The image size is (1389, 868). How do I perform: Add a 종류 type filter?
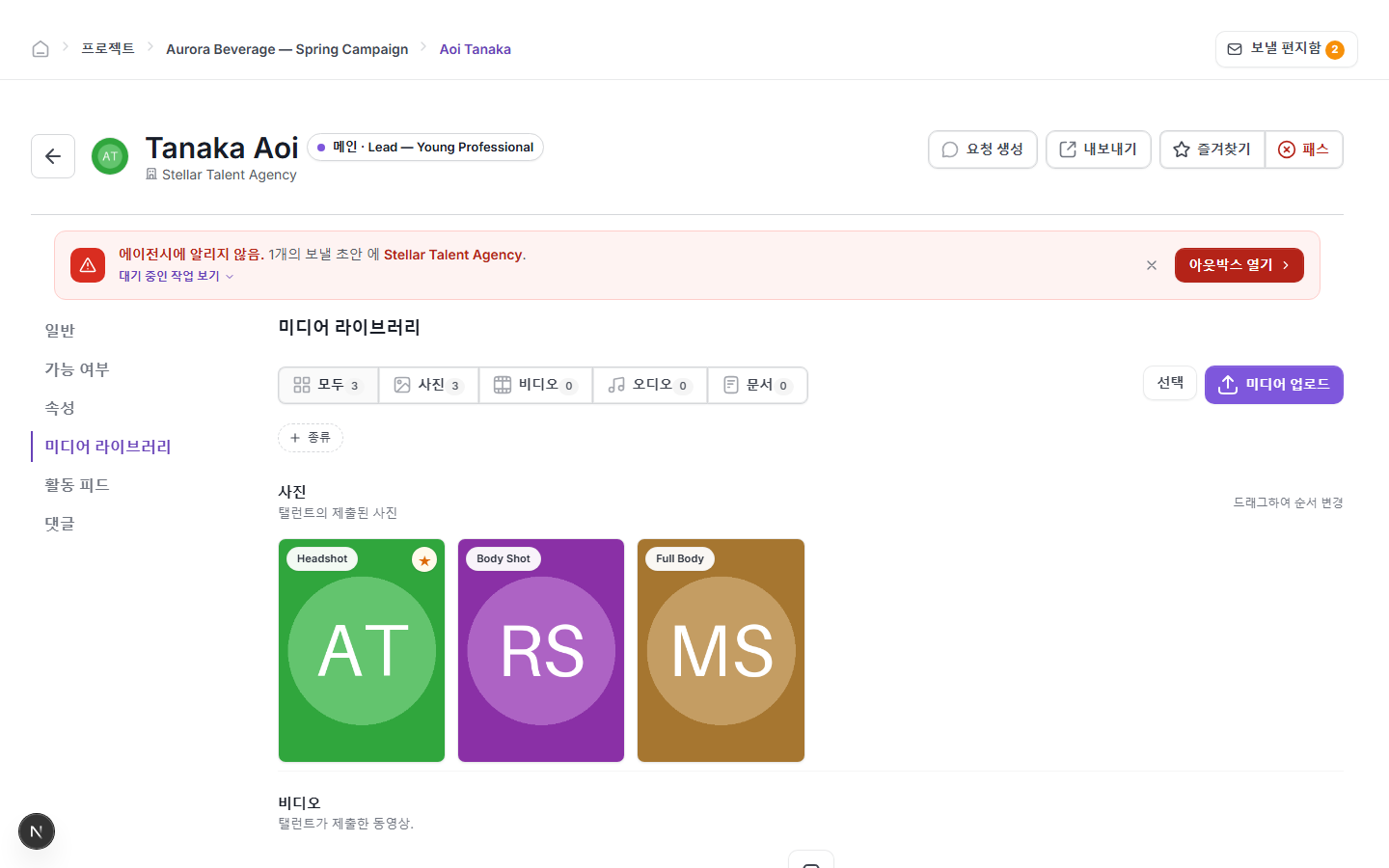311,438
